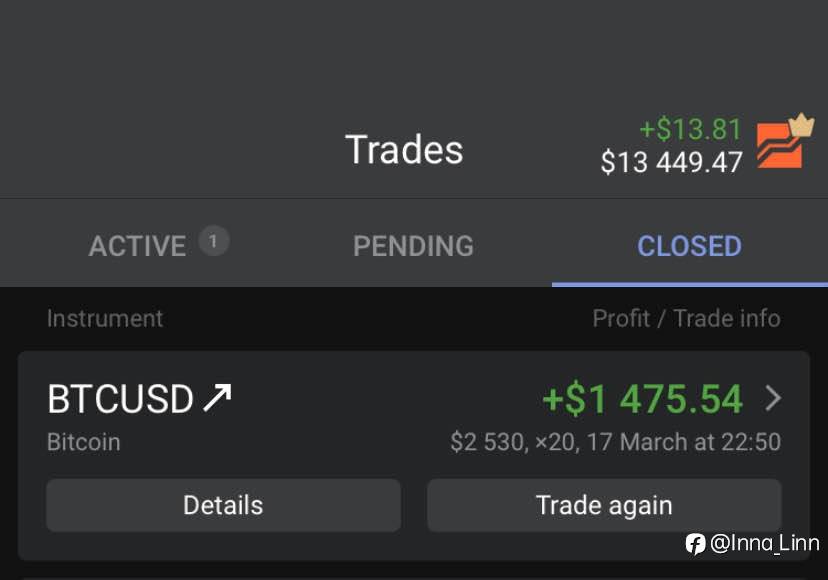Select the BTCUSD instrument name
828x580 pixels.
click(x=120, y=399)
